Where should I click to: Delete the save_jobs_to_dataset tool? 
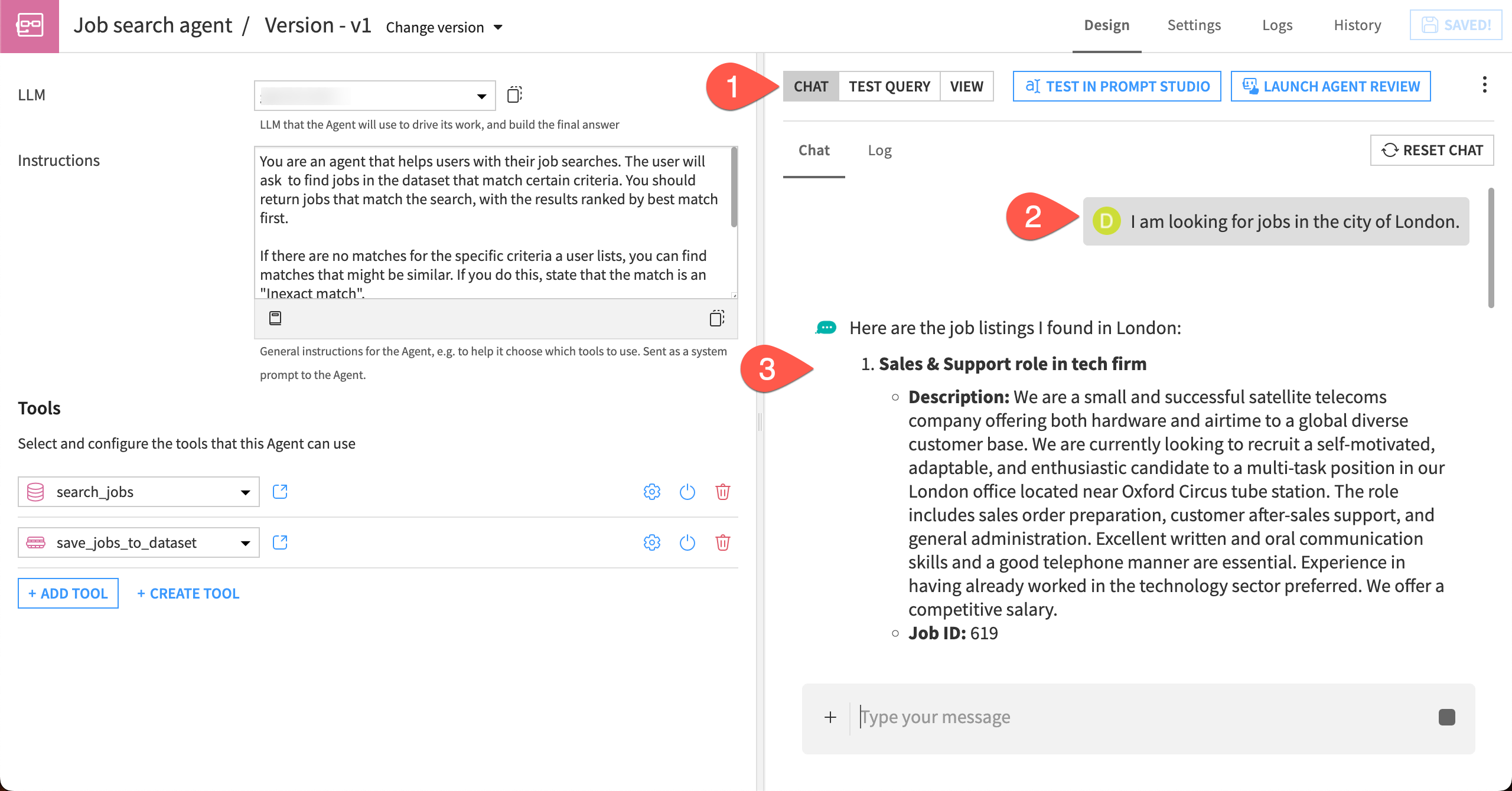coord(722,542)
